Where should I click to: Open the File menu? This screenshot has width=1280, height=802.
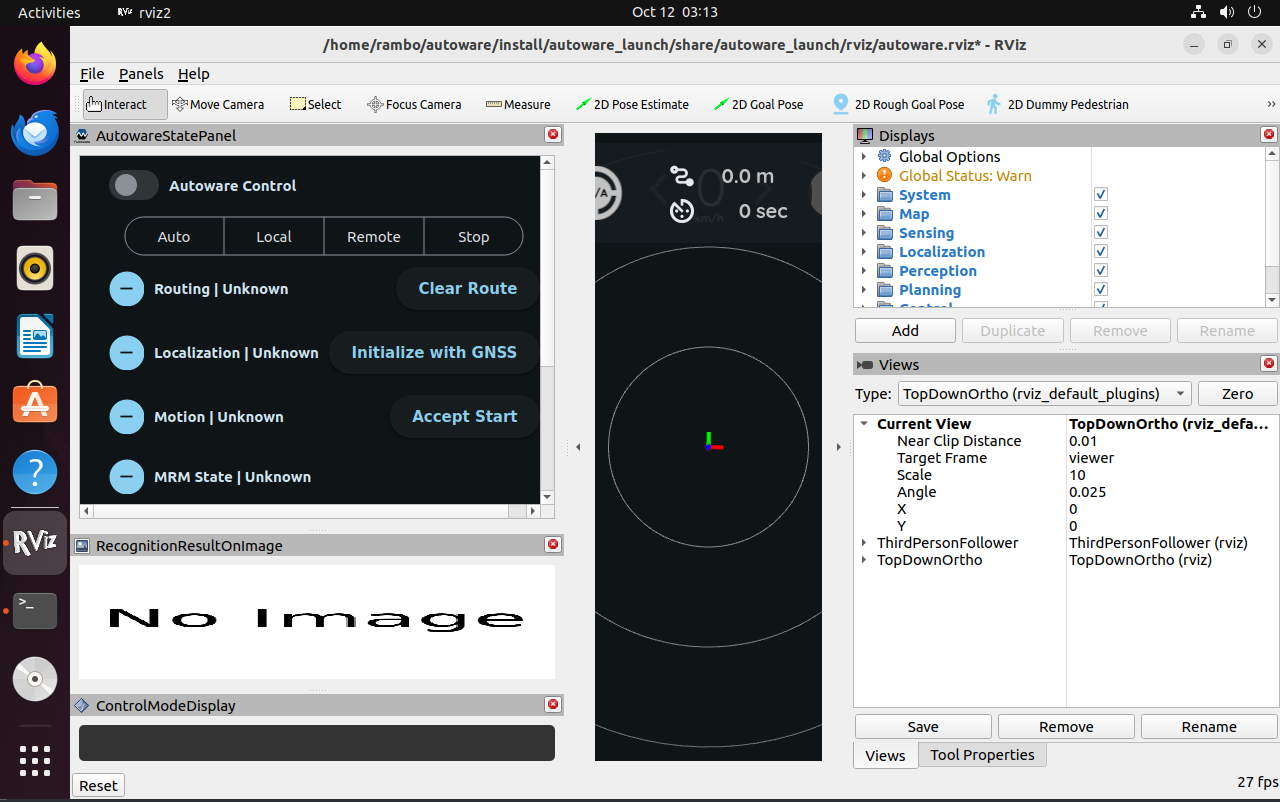pyautogui.click(x=92, y=74)
